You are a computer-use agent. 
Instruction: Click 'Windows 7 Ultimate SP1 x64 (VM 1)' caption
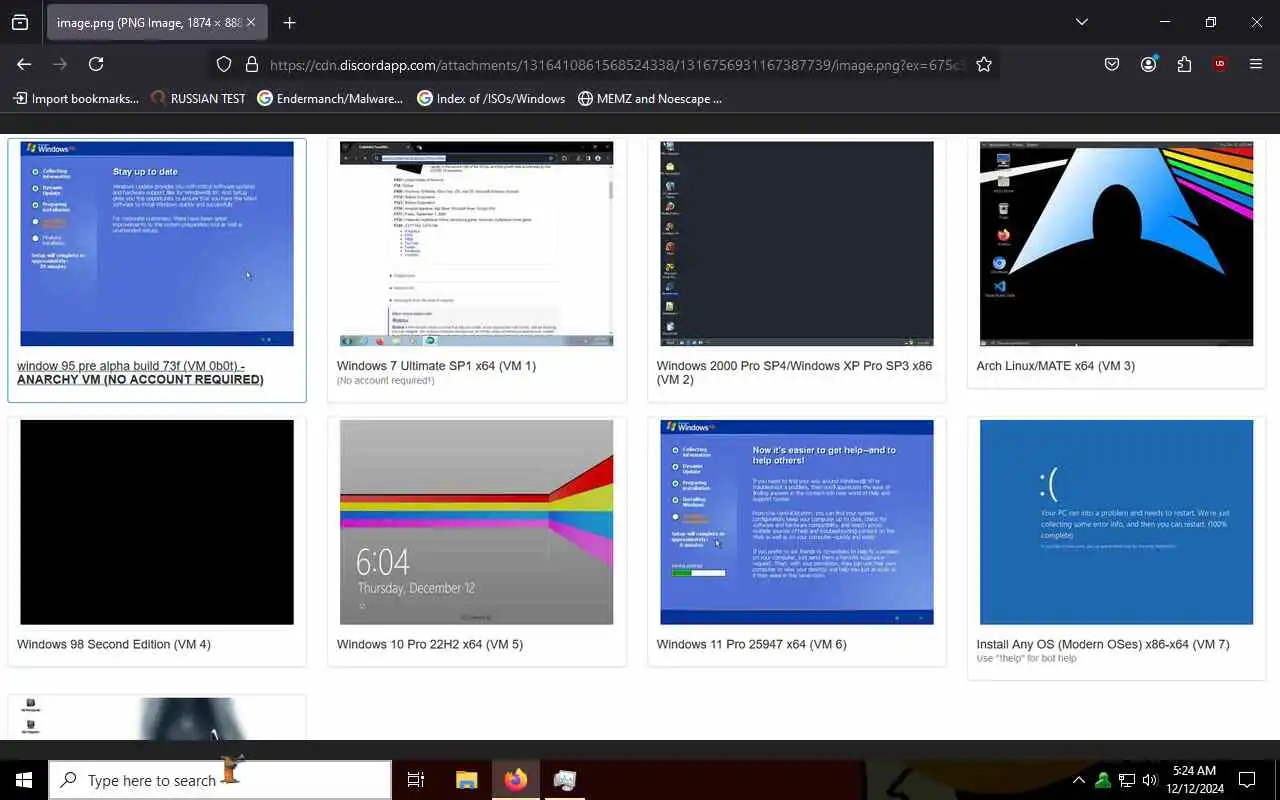pyautogui.click(x=436, y=366)
